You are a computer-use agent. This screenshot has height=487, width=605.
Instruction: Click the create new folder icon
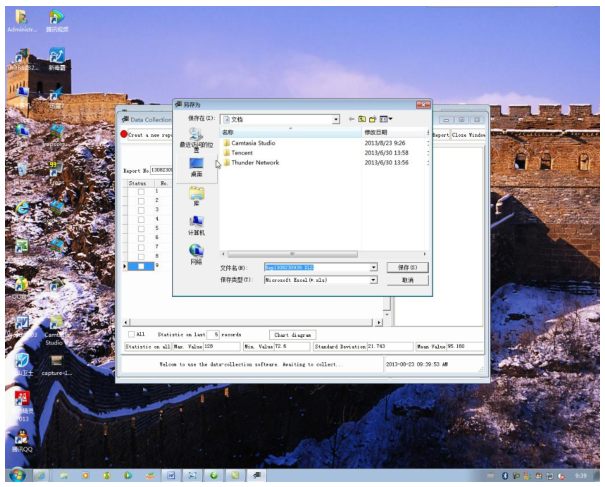pyautogui.click(x=372, y=119)
